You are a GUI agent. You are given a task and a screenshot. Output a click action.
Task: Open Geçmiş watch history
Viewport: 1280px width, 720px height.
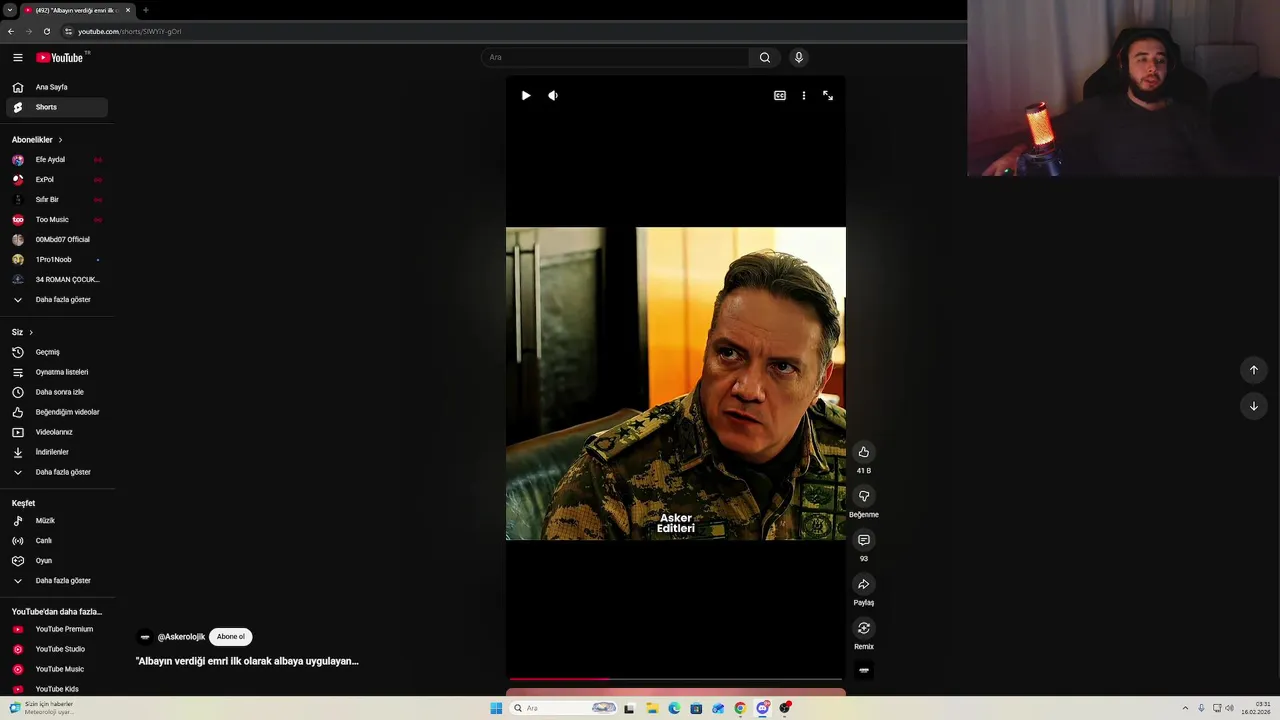(57, 352)
